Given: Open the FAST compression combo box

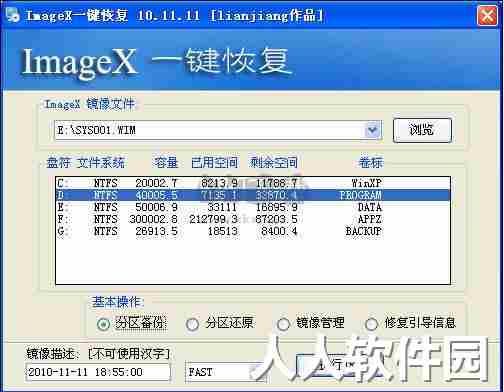Looking at the screenshot, I should click(225, 372).
